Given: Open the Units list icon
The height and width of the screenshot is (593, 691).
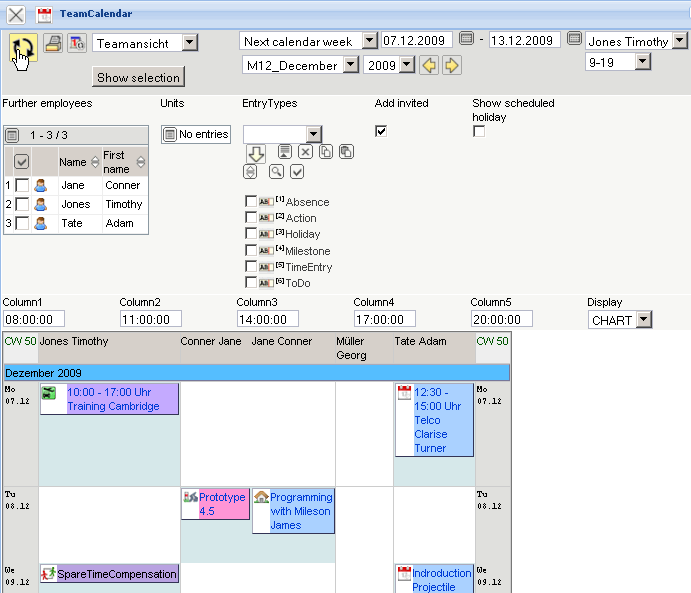Looking at the screenshot, I should pyautogui.click(x=169, y=134).
